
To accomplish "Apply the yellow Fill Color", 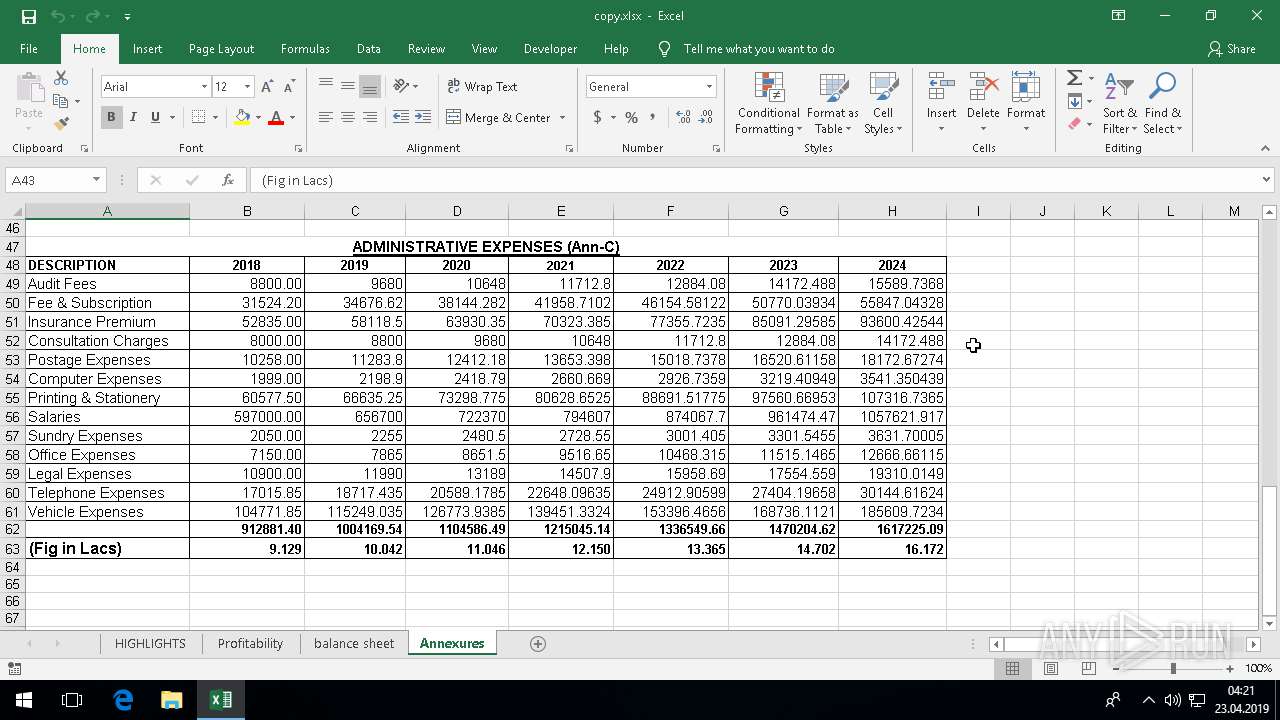I will [242, 117].
